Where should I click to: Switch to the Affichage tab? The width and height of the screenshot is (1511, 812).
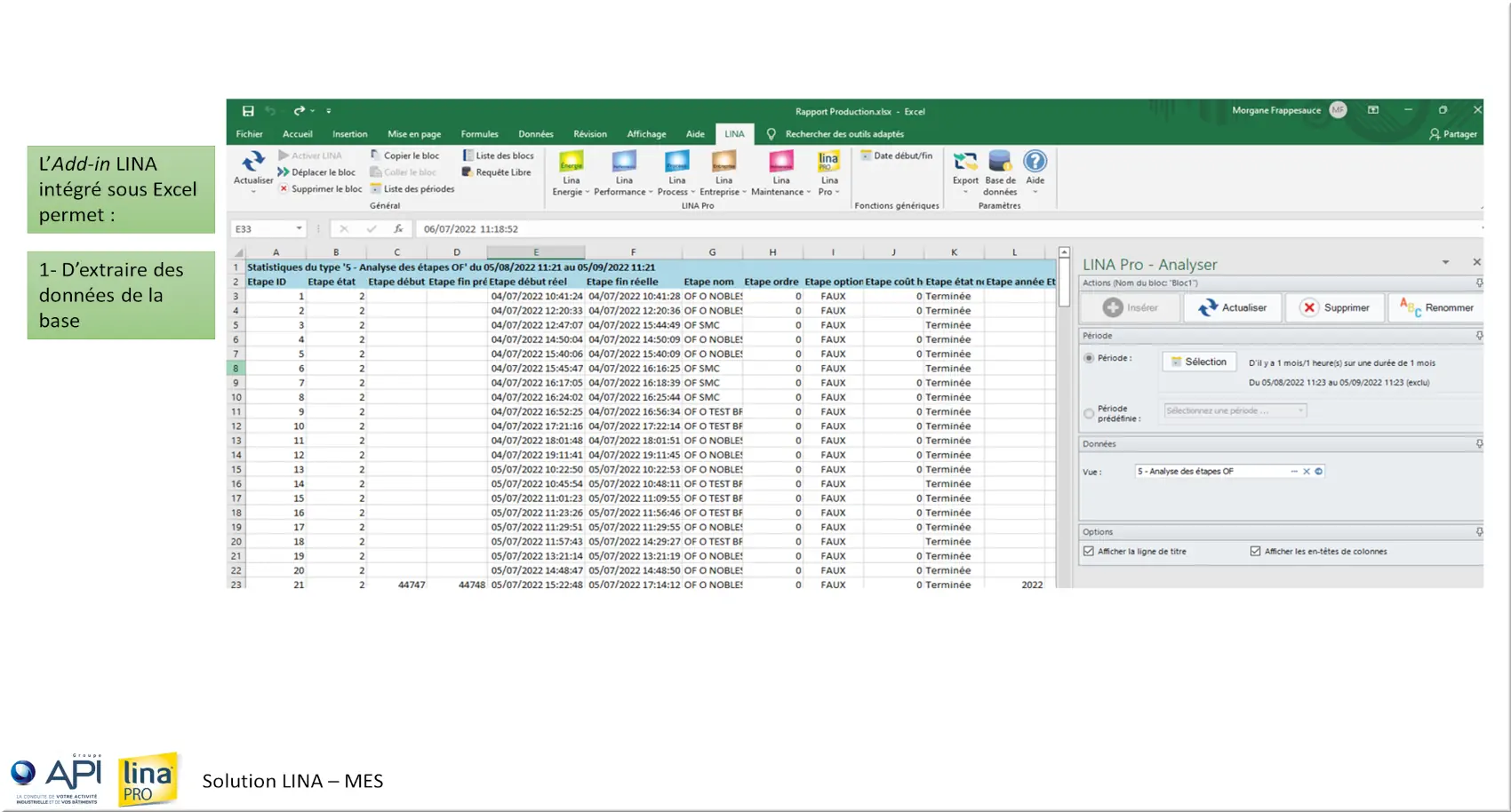(x=646, y=134)
